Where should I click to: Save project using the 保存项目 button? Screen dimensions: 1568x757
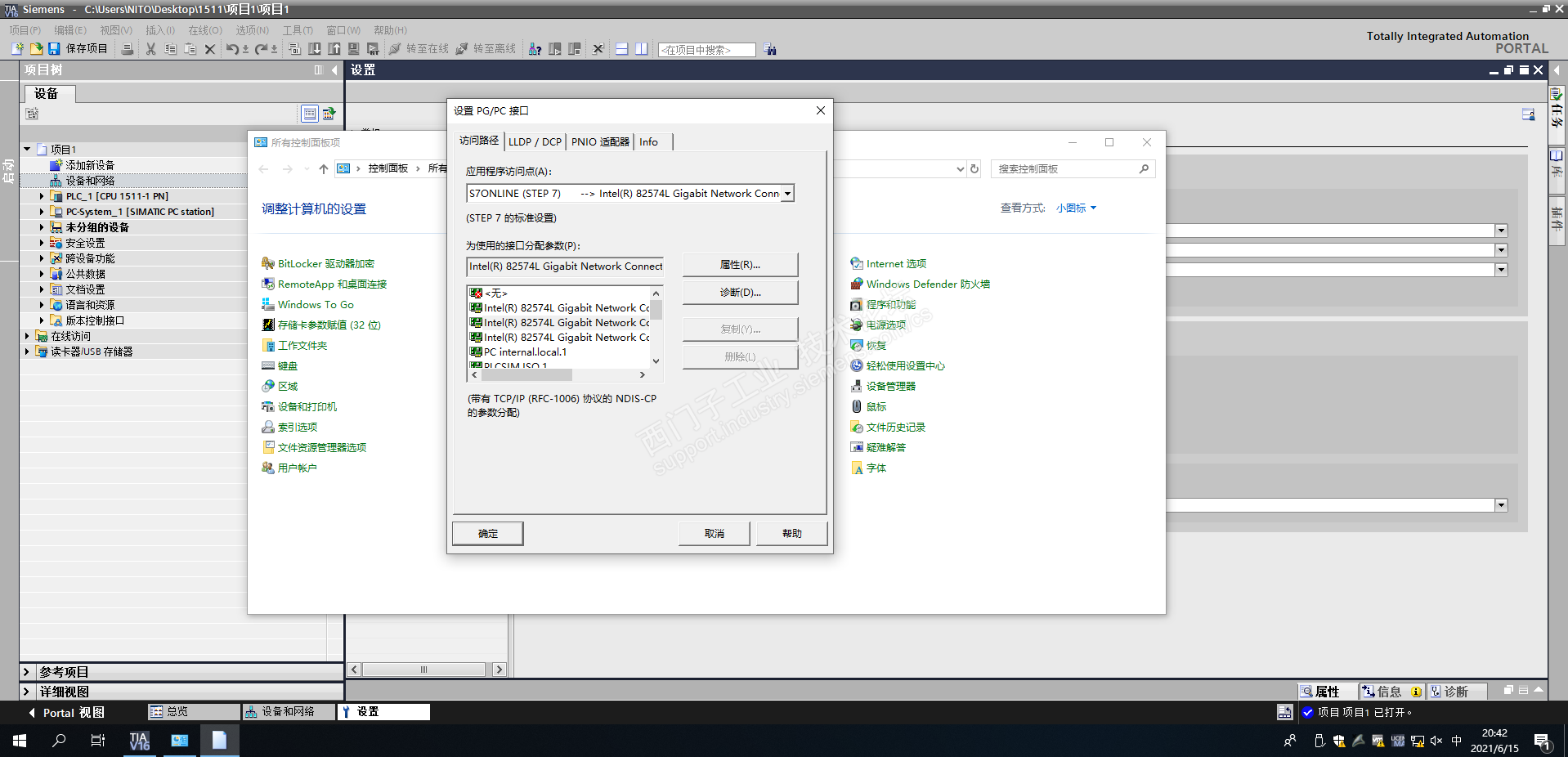(78, 49)
